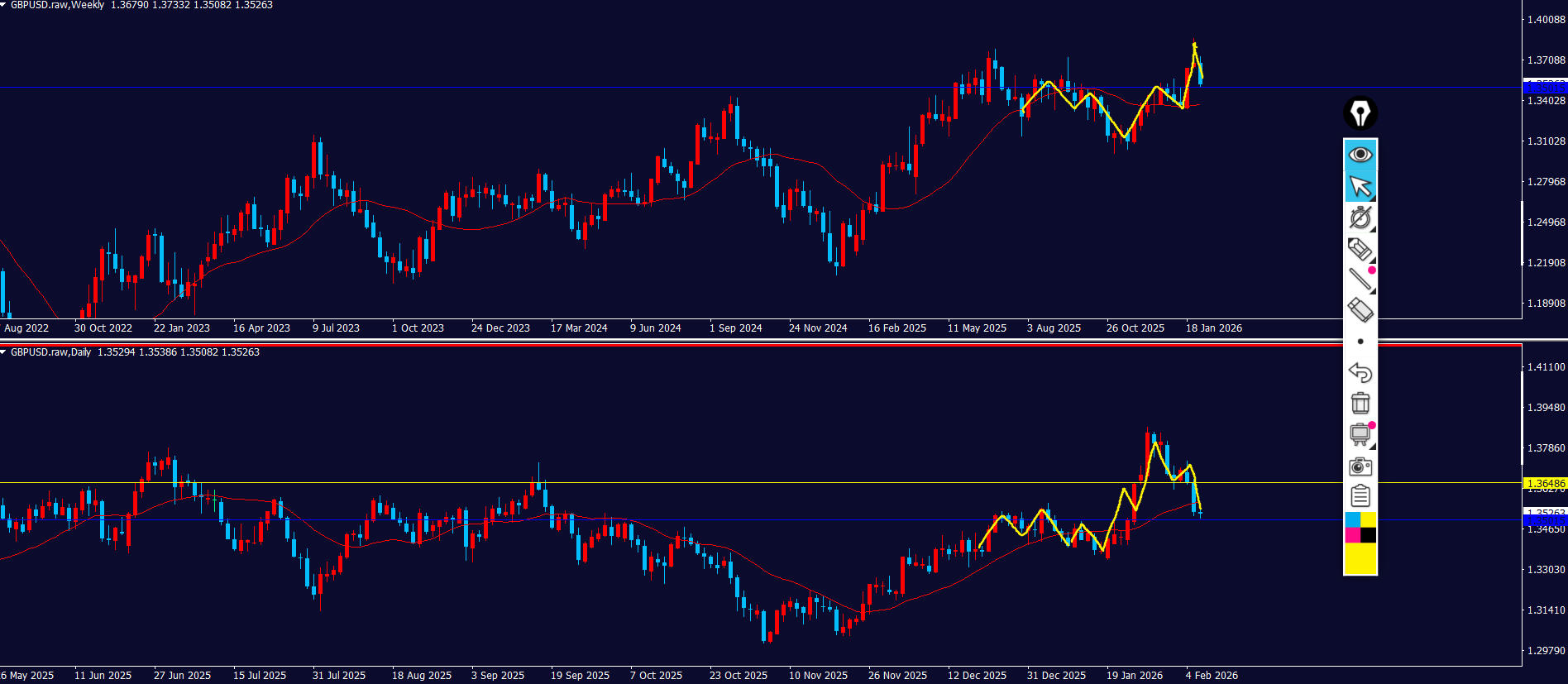Image resolution: width=1568 pixels, height=684 pixels.
Task: Select the arrow cursor tool
Action: click(1360, 186)
